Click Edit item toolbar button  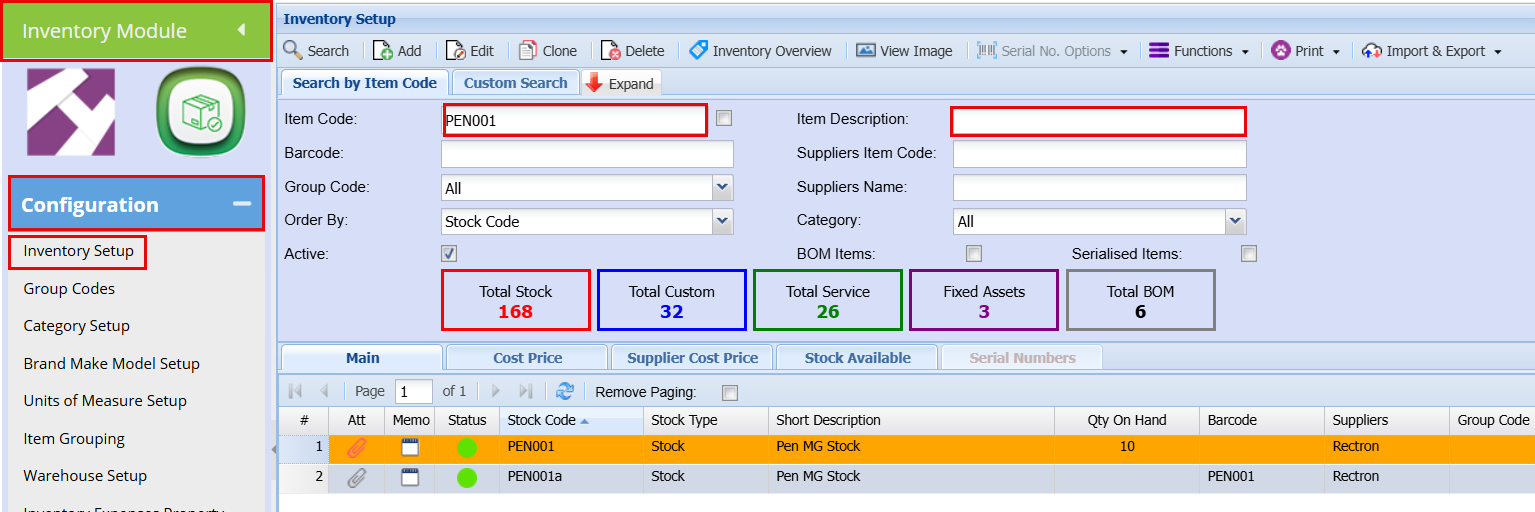[x=470, y=51]
